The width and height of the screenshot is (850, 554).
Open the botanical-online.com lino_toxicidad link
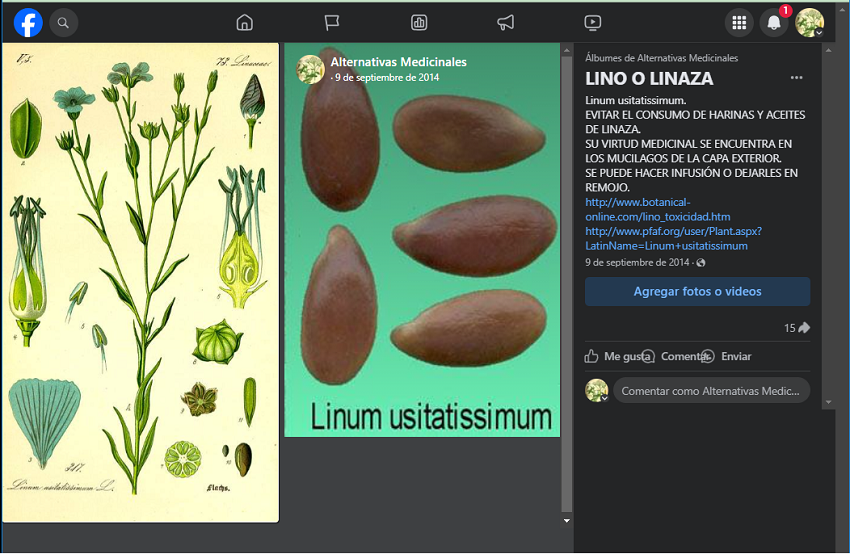point(658,209)
